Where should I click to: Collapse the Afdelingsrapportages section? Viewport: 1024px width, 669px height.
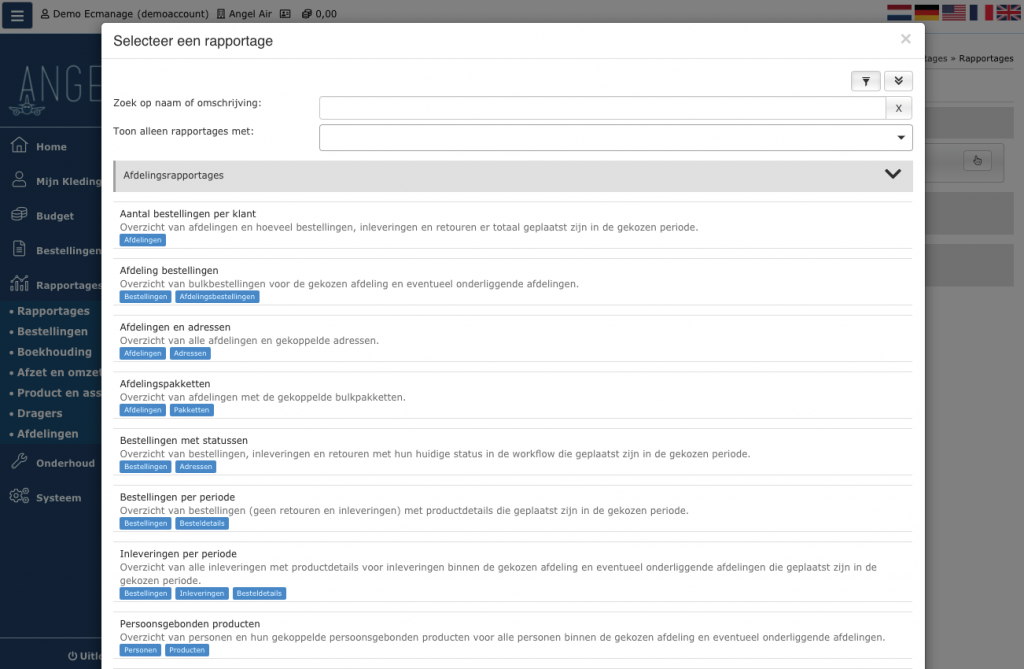pos(893,175)
